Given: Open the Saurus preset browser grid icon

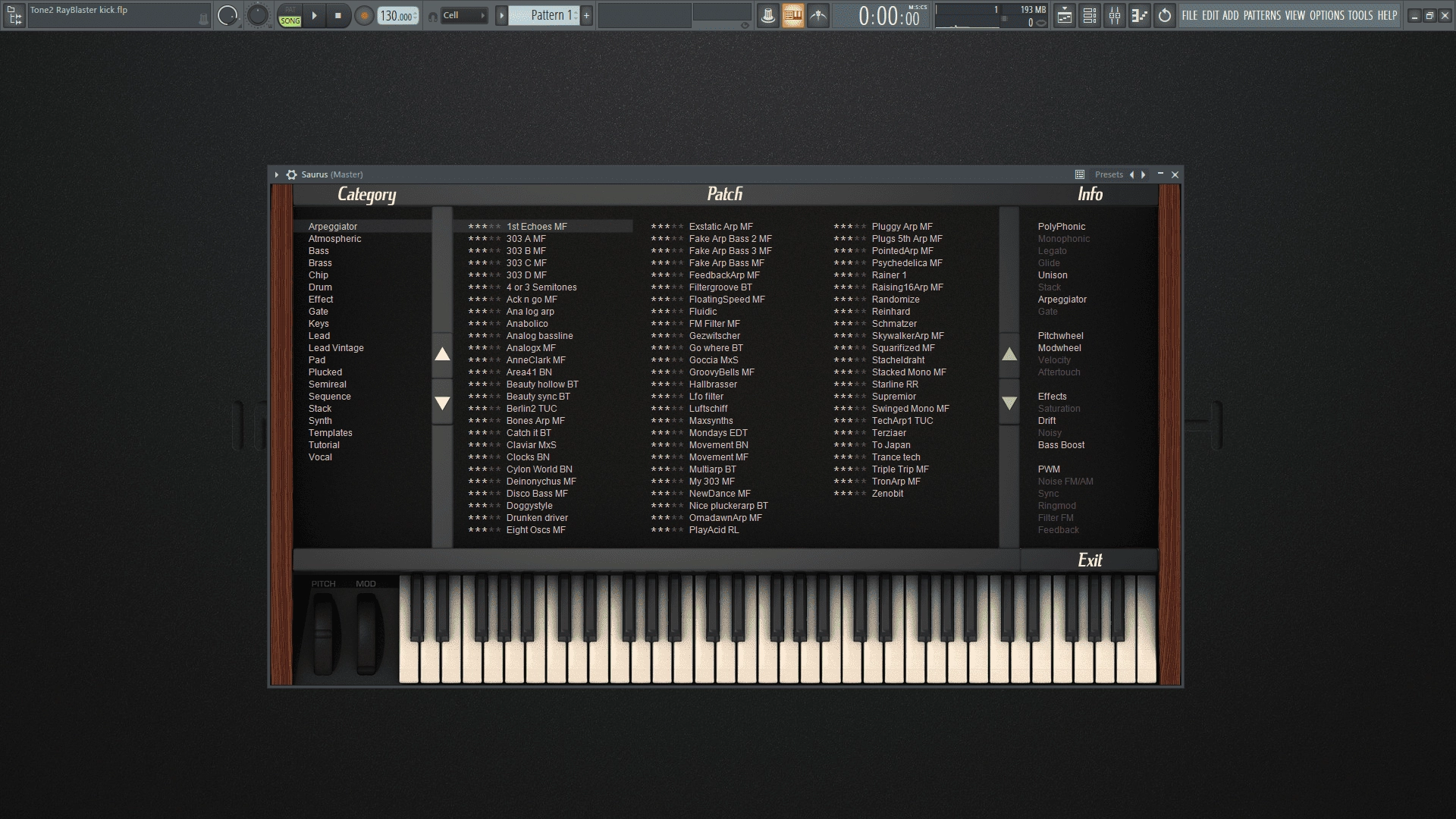Looking at the screenshot, I should coord(1080,174).
